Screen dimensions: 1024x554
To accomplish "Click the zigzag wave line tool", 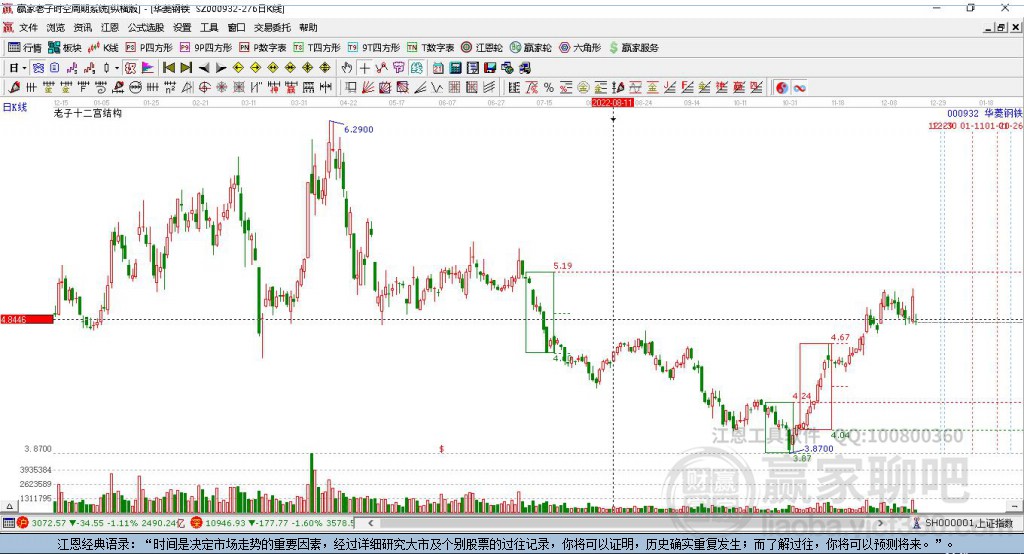I will (438, 88).
